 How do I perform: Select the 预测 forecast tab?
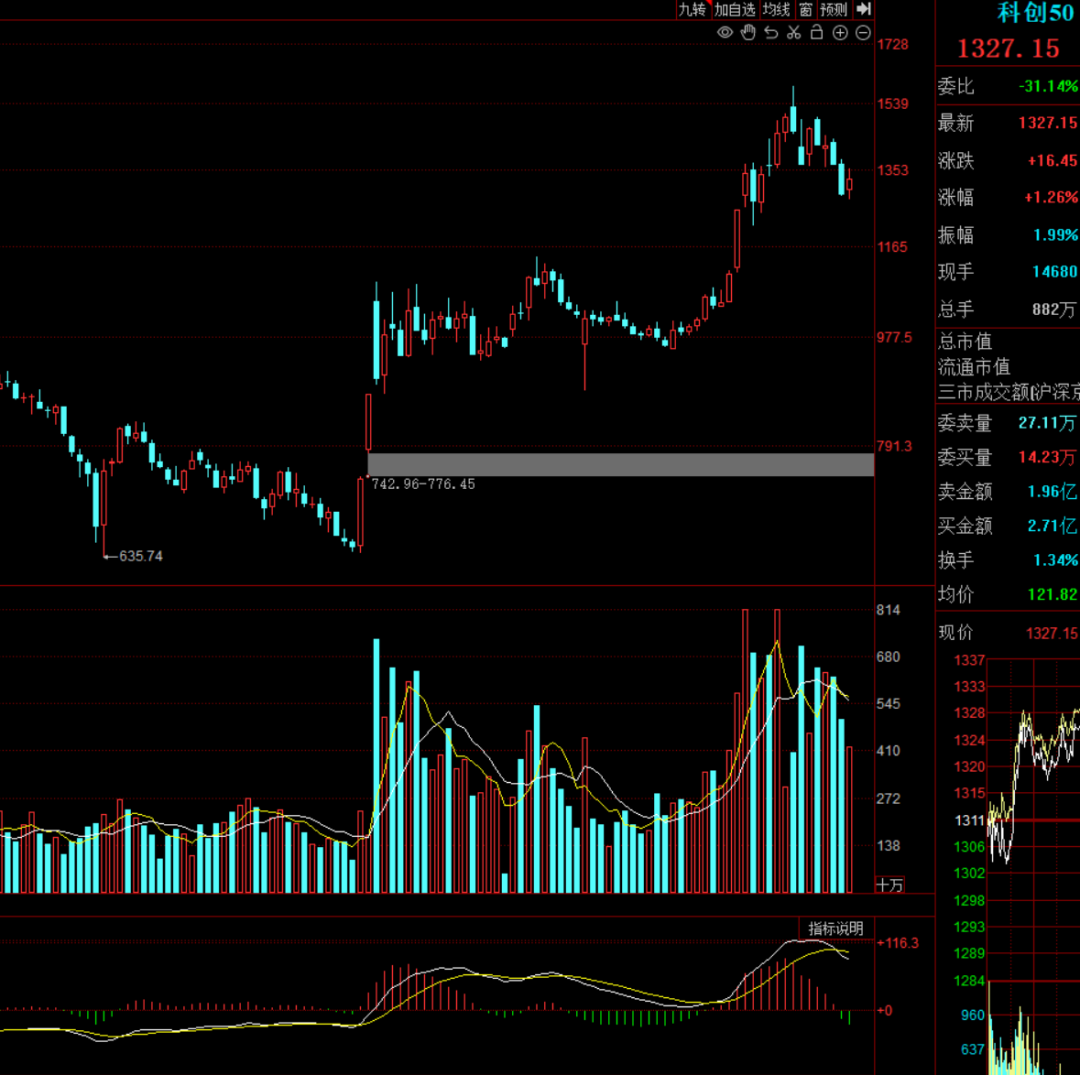click(x=834, y=10)
